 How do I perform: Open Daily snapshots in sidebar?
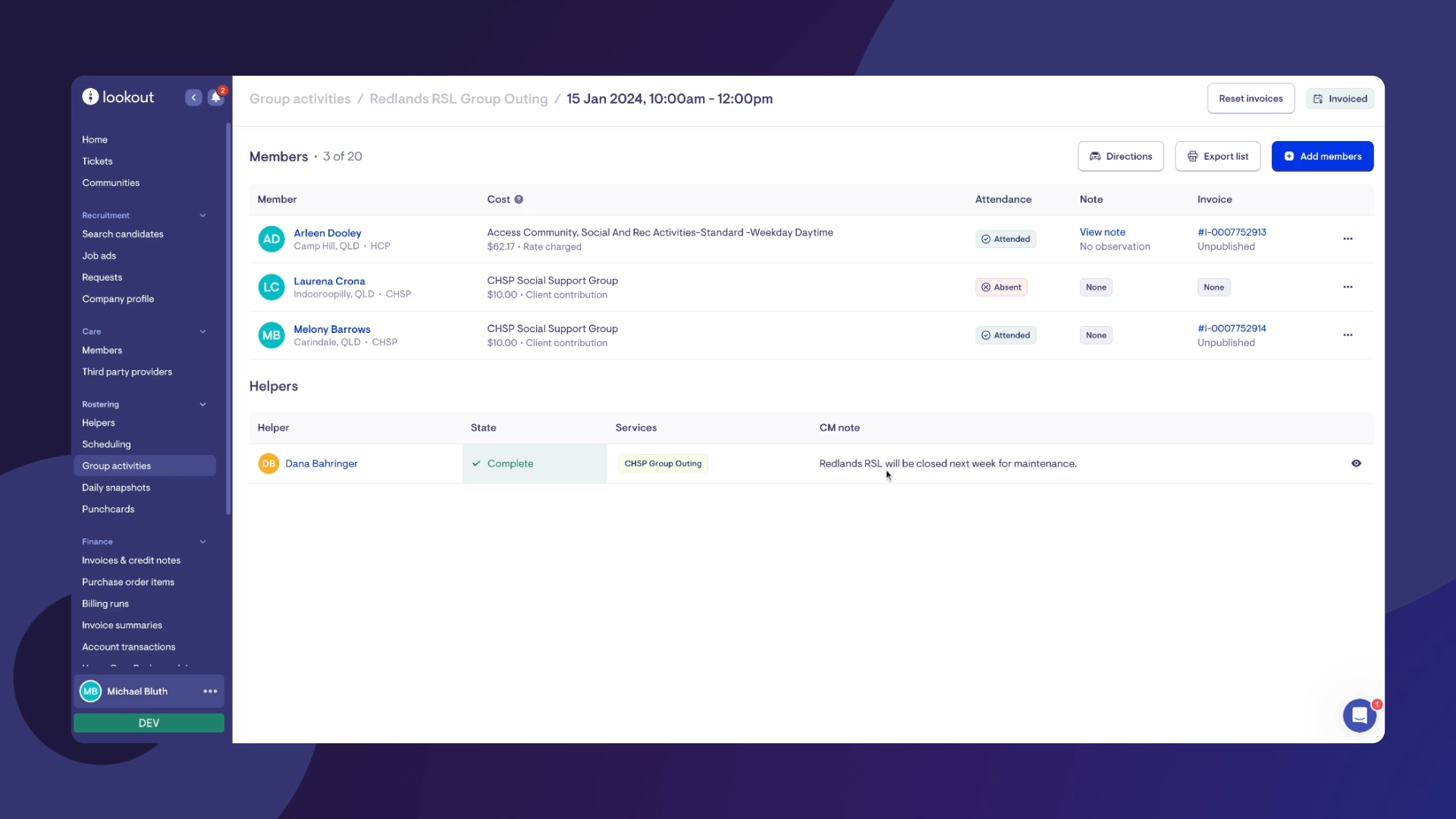point(116,488)
